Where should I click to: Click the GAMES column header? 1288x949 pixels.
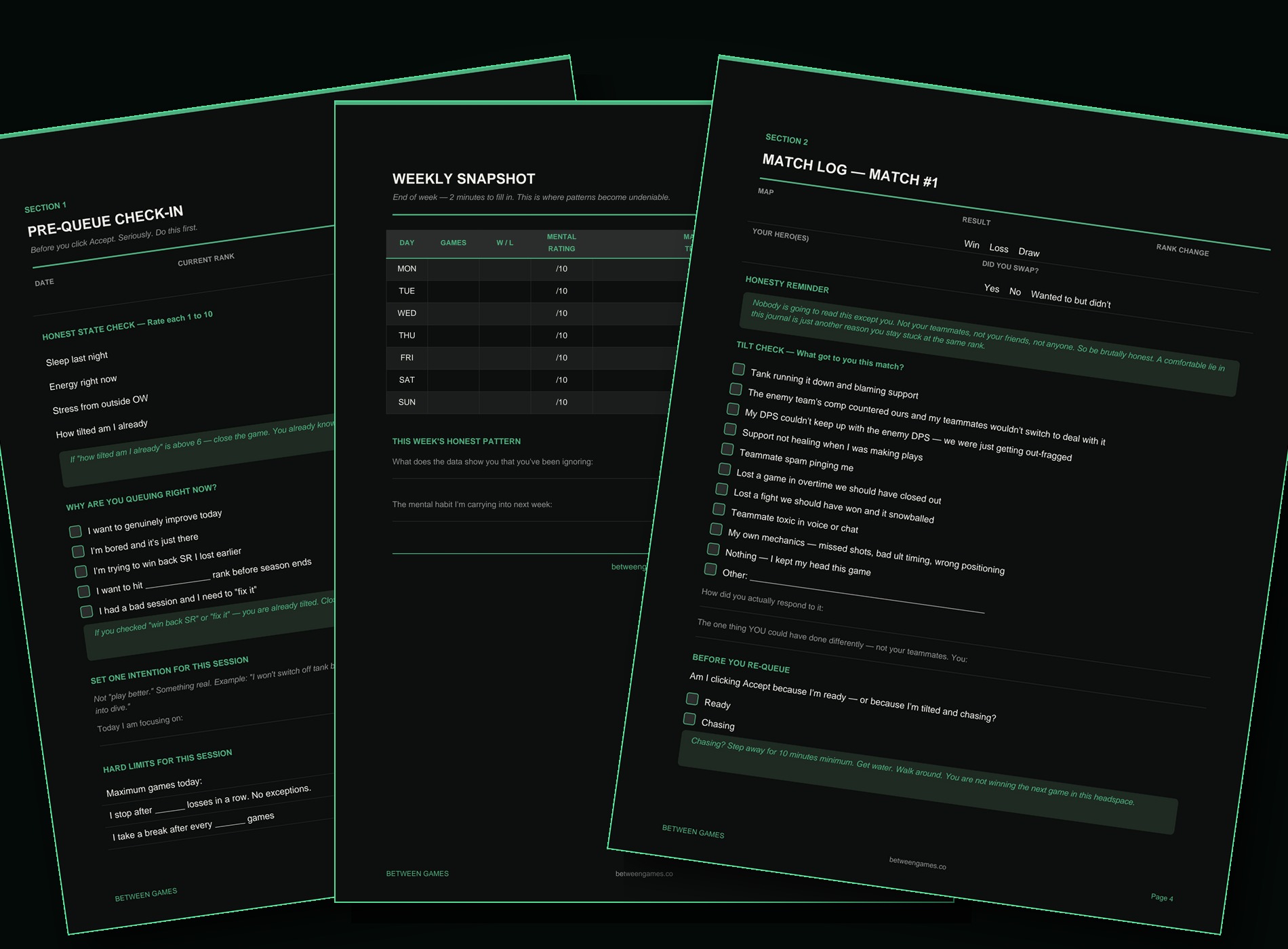(x=453, y=243)
